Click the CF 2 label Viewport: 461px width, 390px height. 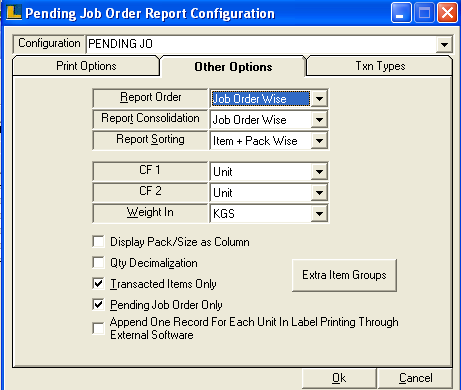click(x=150, y=191)
